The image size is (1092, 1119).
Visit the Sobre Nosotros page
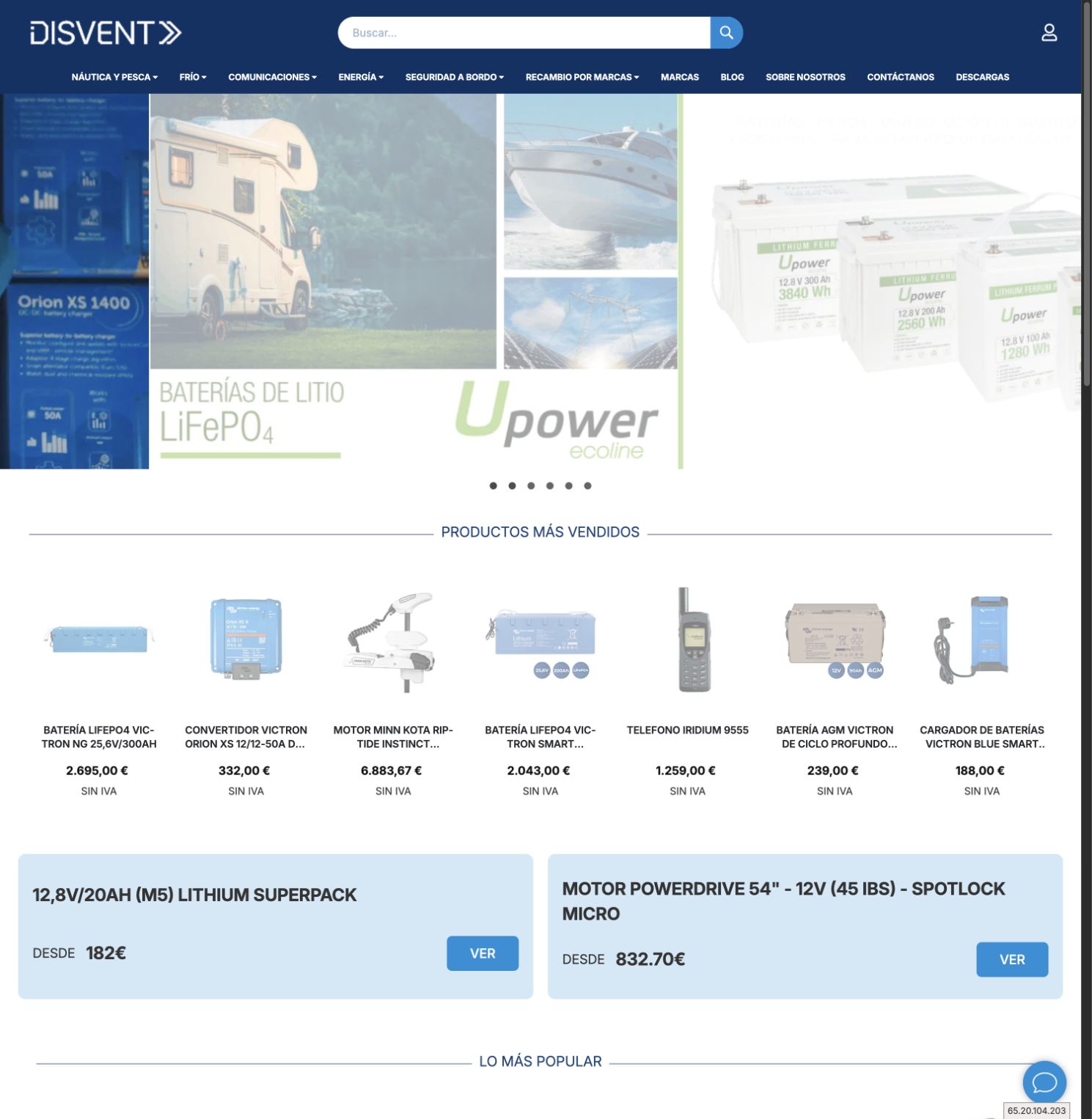pos(805,77)
